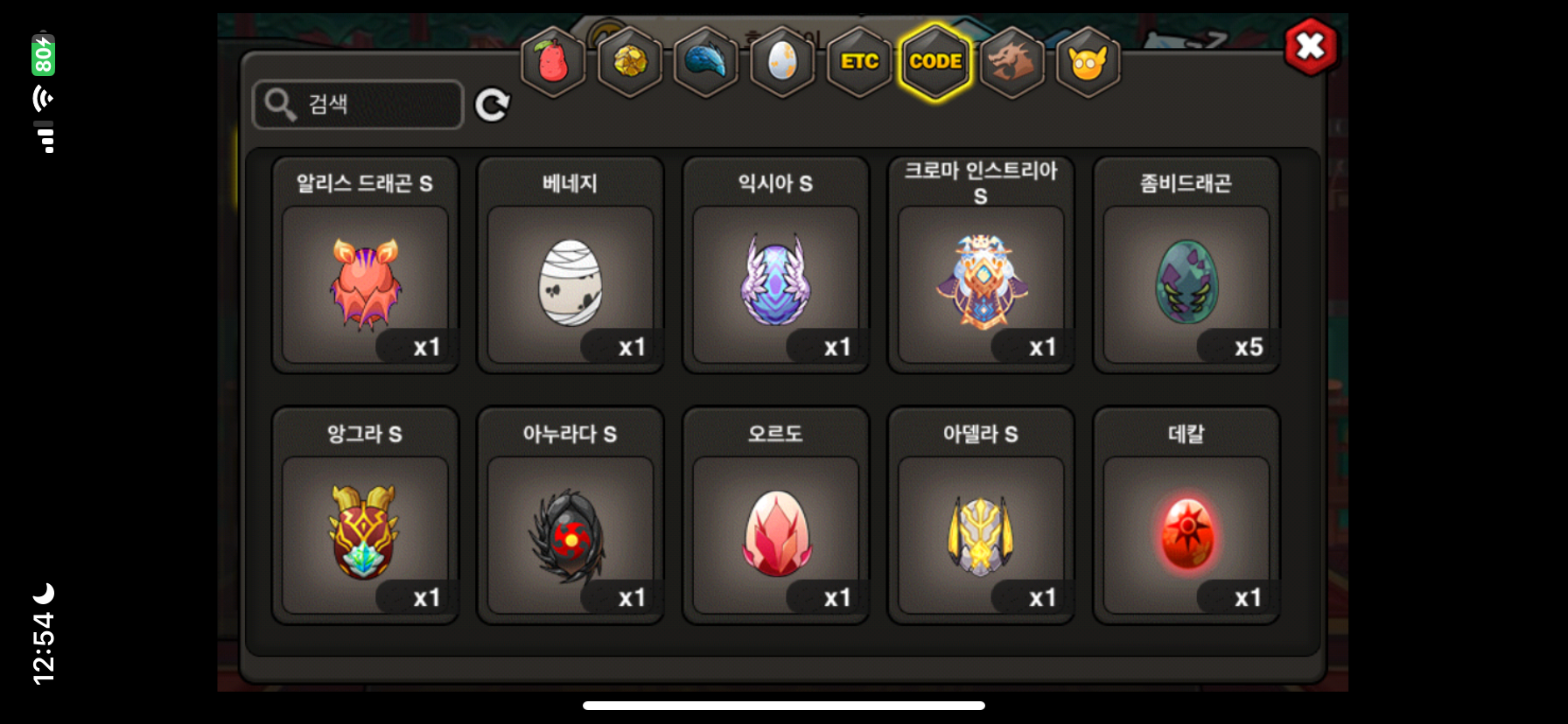Pick the 데칼 glowing red egg
This screenshot has height=724, width=1568.
coord(1186,516)
